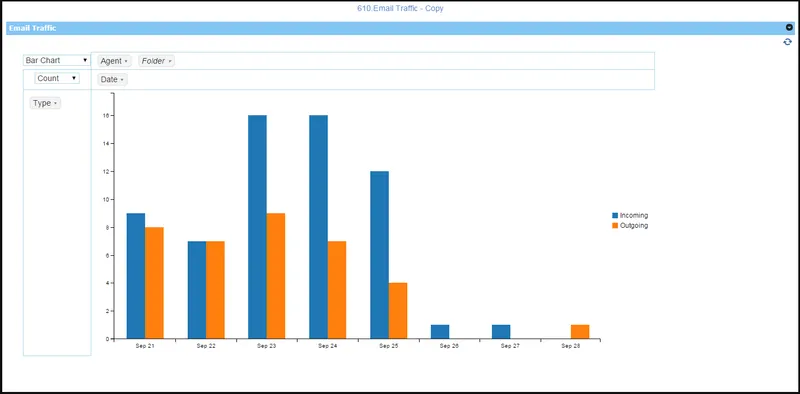Select the Sep 23 incoming blue bar
This screenshot has width=800, height=394.
[257, 227]
